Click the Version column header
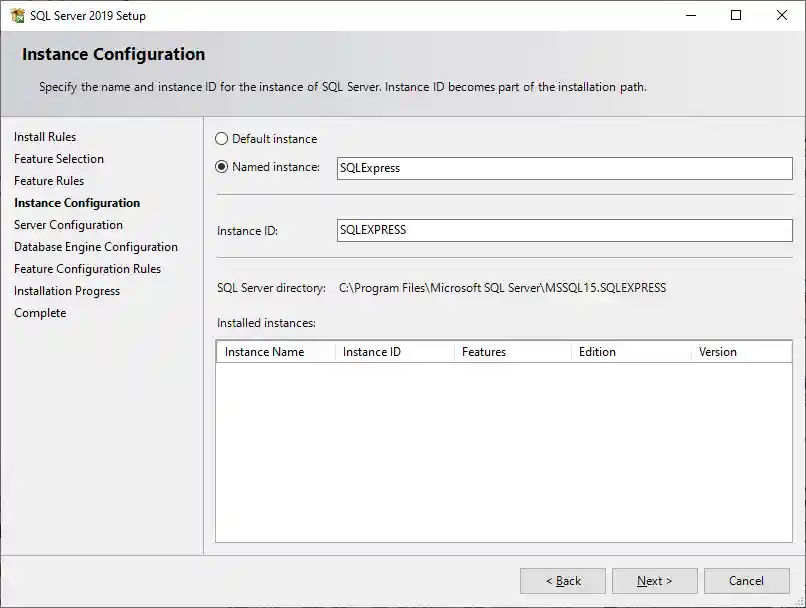This screenshot has height=608, width=806. [x=726, y=352]
